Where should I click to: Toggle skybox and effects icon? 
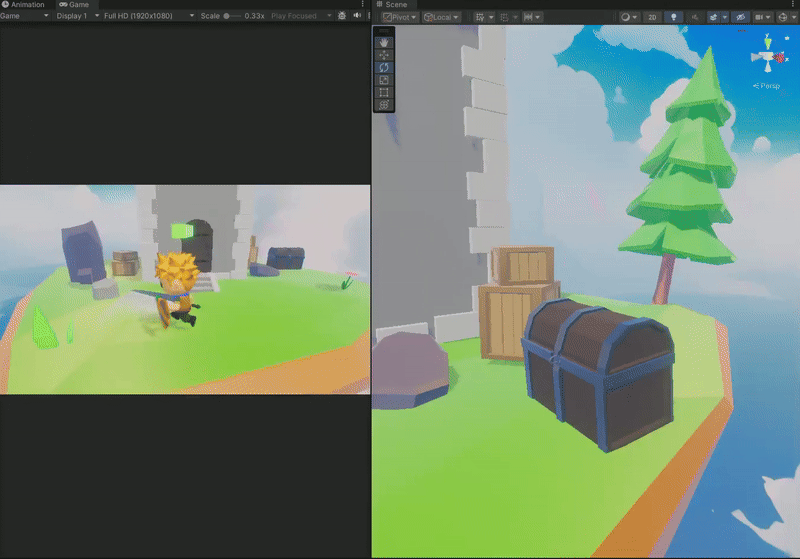713,17
